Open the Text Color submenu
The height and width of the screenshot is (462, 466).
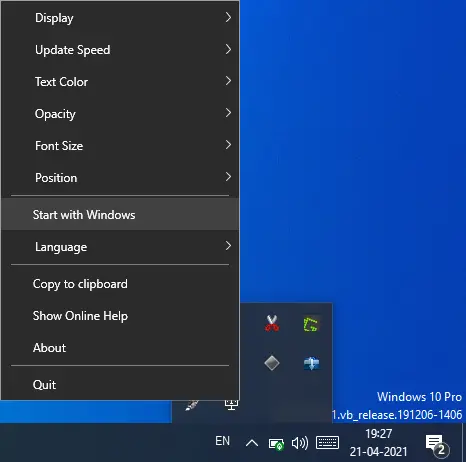coord(120,82)
